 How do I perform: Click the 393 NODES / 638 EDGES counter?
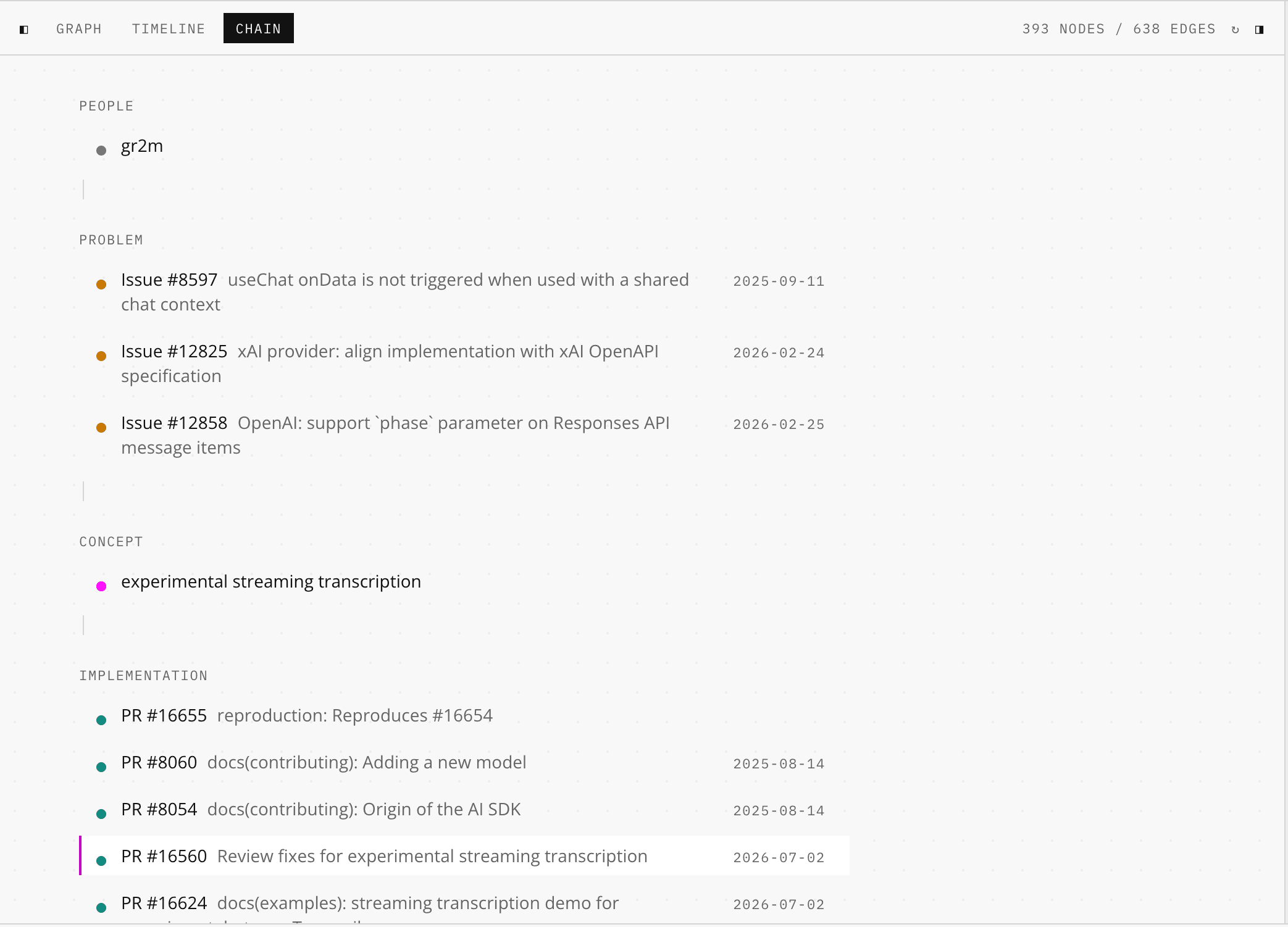pyautogui.click(x=1119, y=29)
